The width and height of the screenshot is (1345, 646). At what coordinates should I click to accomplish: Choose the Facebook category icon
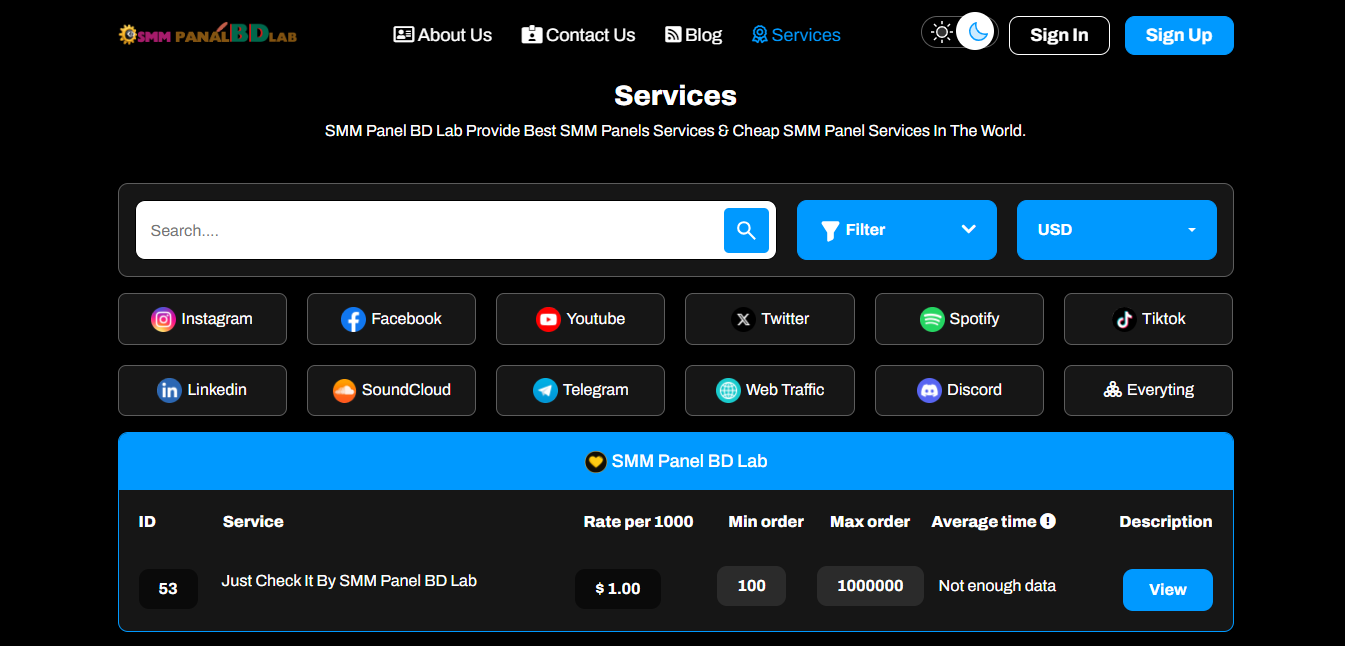coord(353,319)
